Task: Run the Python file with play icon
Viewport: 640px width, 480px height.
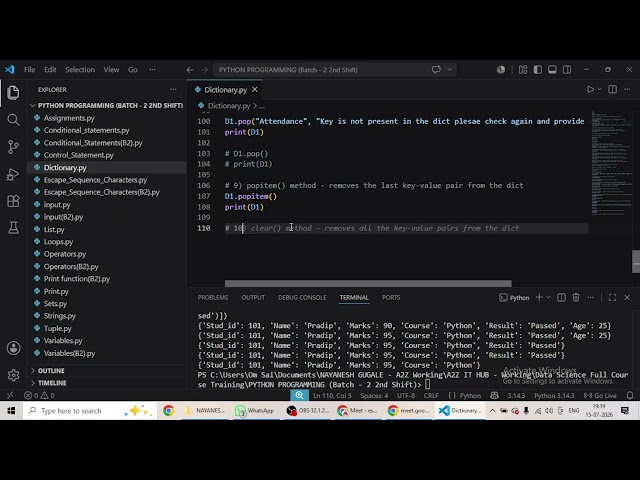Action: (x=590, y=89)
